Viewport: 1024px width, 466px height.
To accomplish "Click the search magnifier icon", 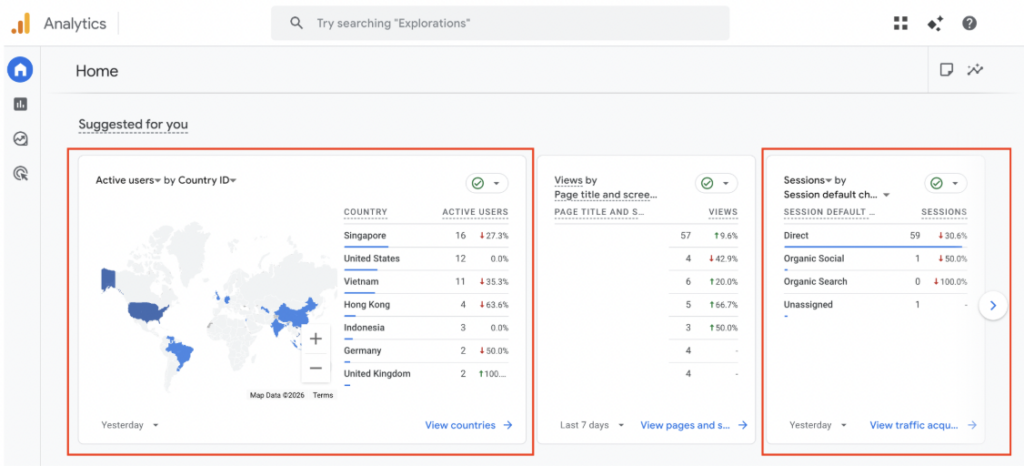I will click(296, 23).
